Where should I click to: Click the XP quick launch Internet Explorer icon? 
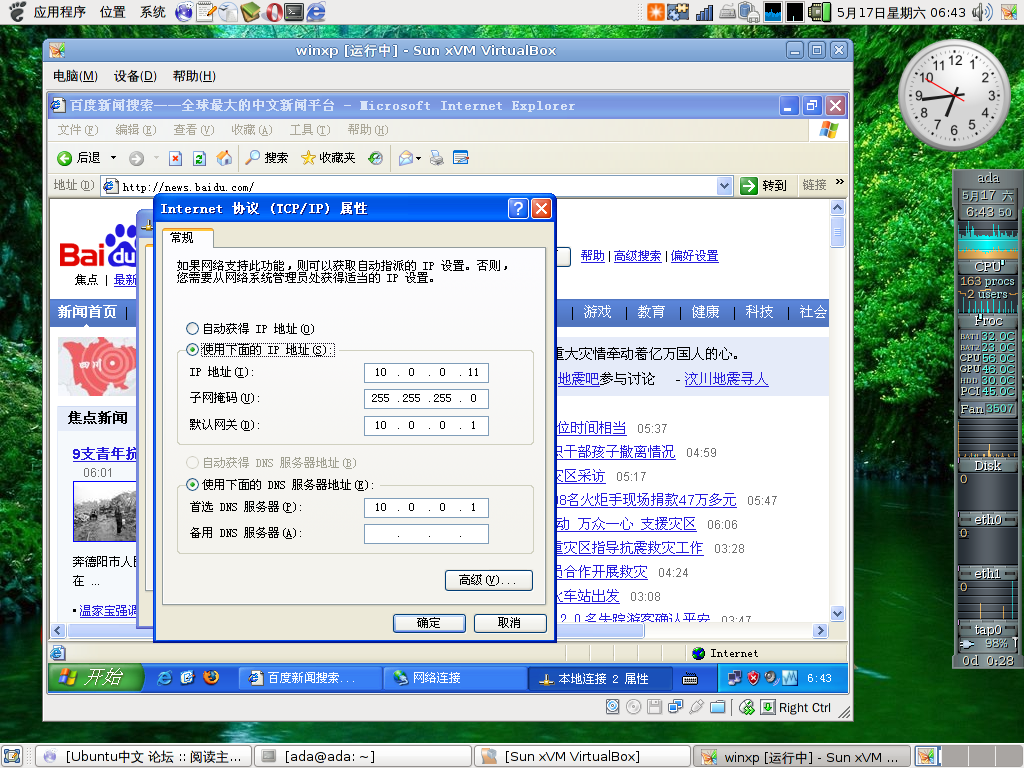tap(164, 678)
